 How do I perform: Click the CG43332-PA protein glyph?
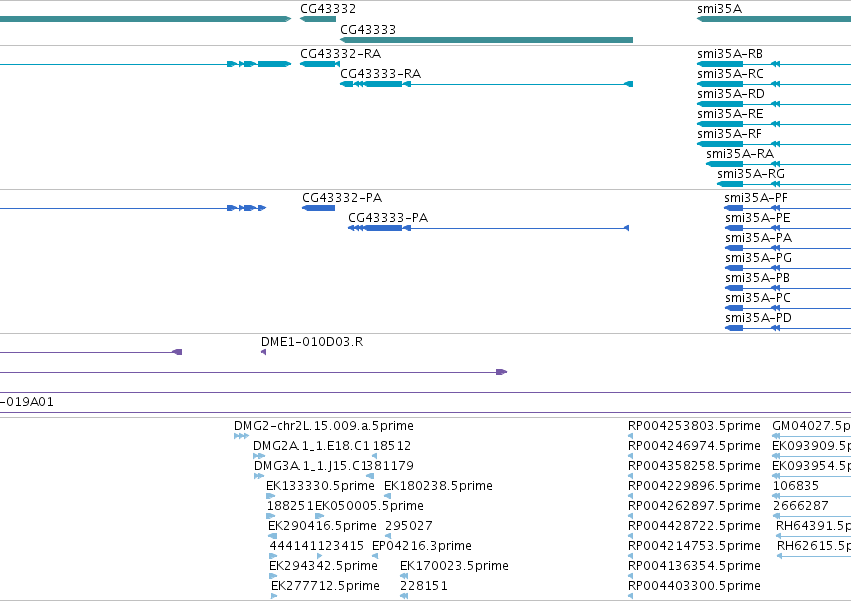pos(319,208)
